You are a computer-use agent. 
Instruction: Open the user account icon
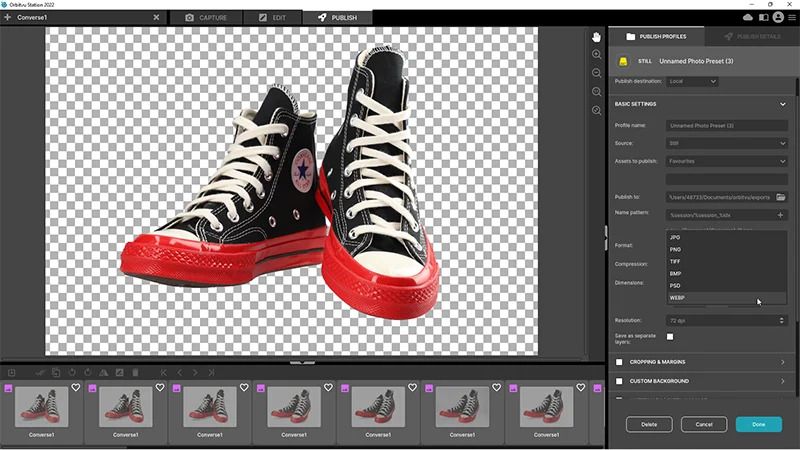point(765,17)
